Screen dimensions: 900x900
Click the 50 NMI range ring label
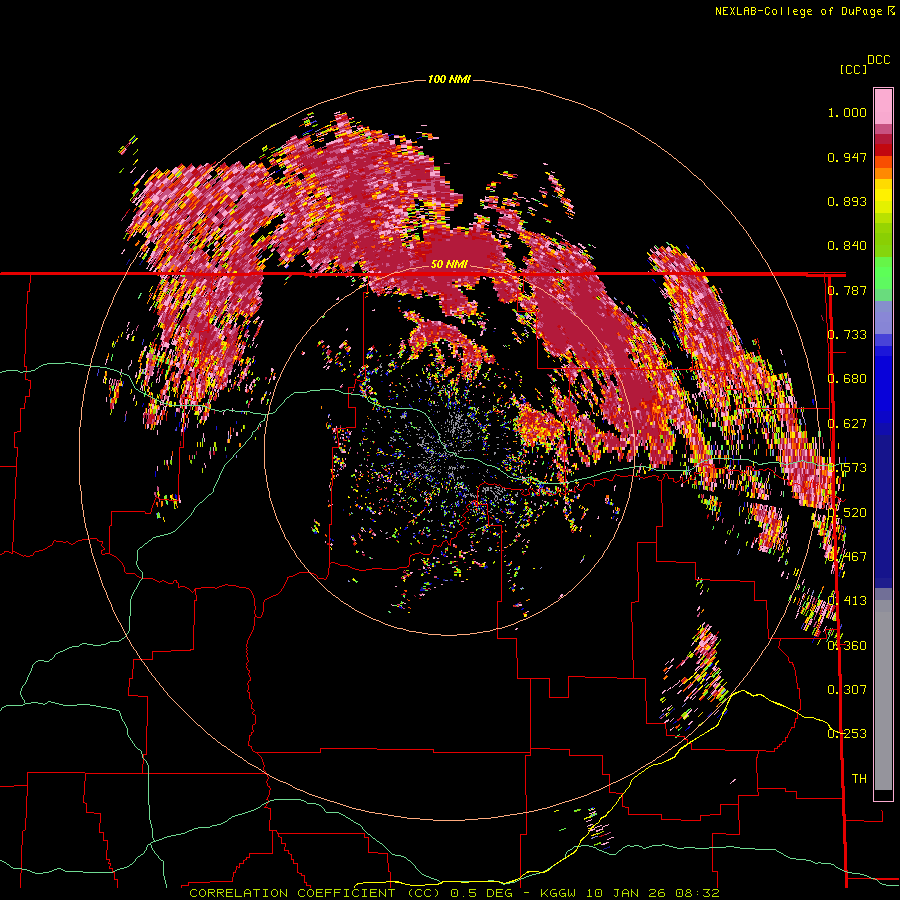point(449,264)
